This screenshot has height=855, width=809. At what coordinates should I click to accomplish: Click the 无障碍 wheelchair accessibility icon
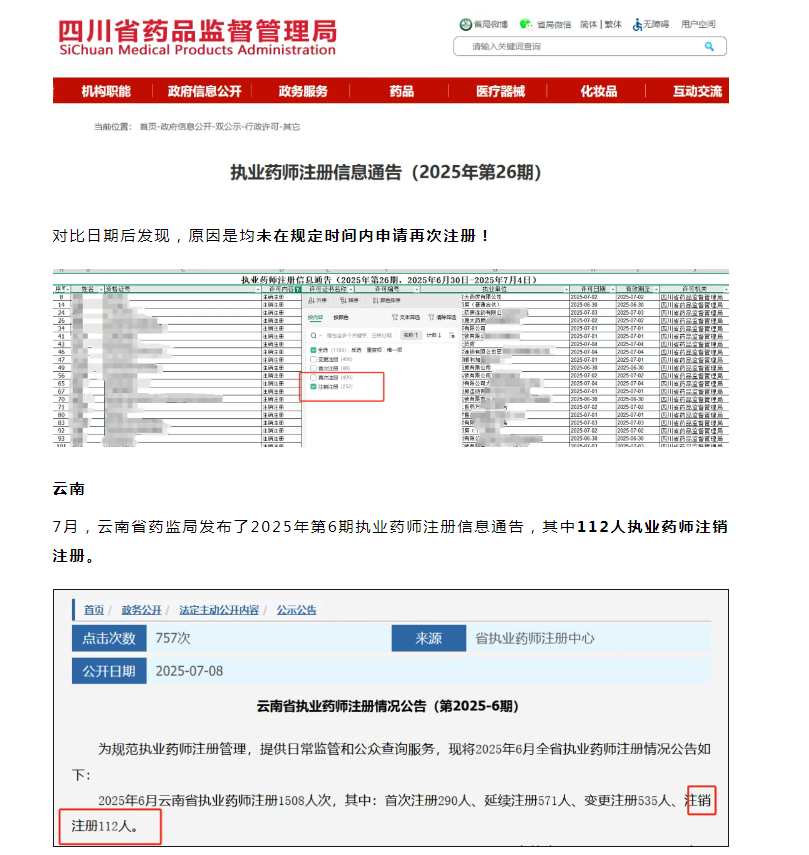click(637, 25)
